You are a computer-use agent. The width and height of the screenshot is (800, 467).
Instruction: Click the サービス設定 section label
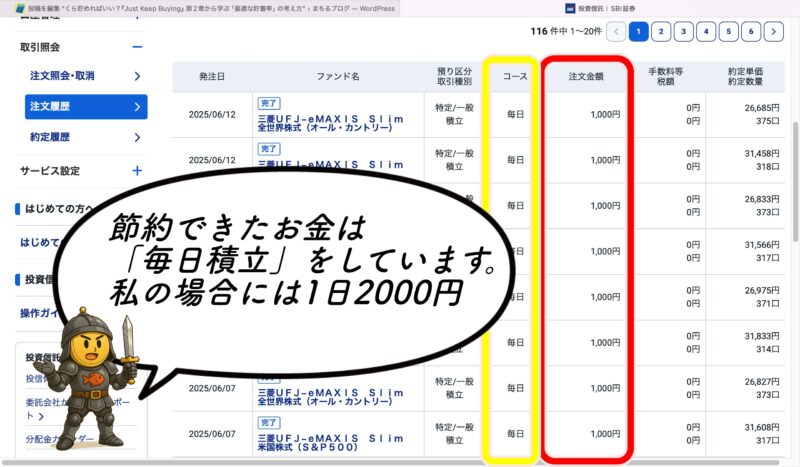pos(50,171)
